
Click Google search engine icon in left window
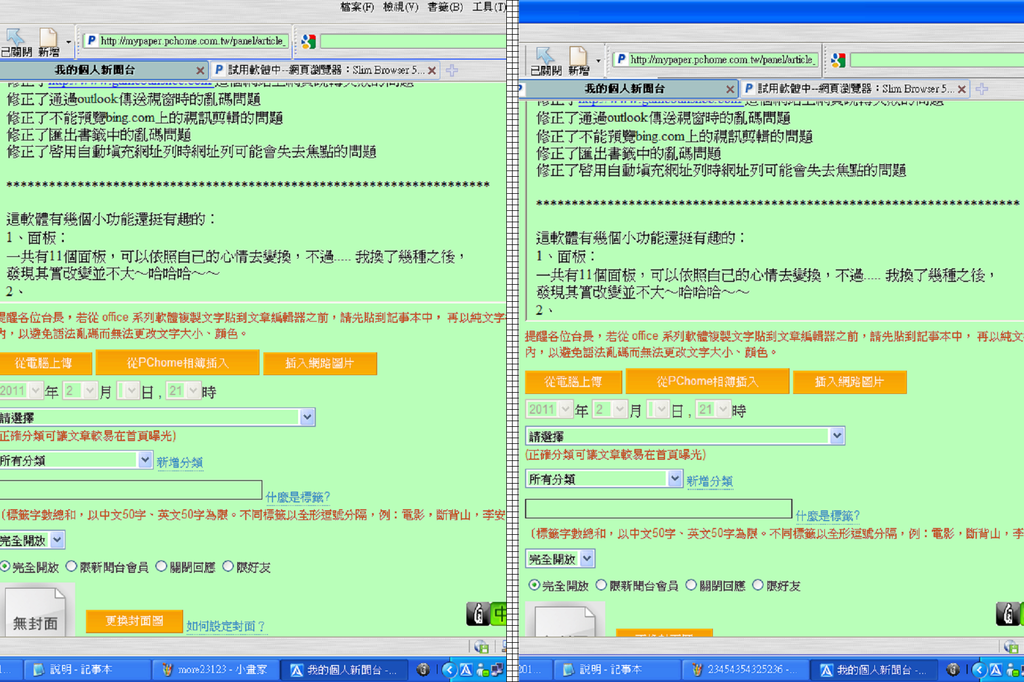[x=309, y=41]
